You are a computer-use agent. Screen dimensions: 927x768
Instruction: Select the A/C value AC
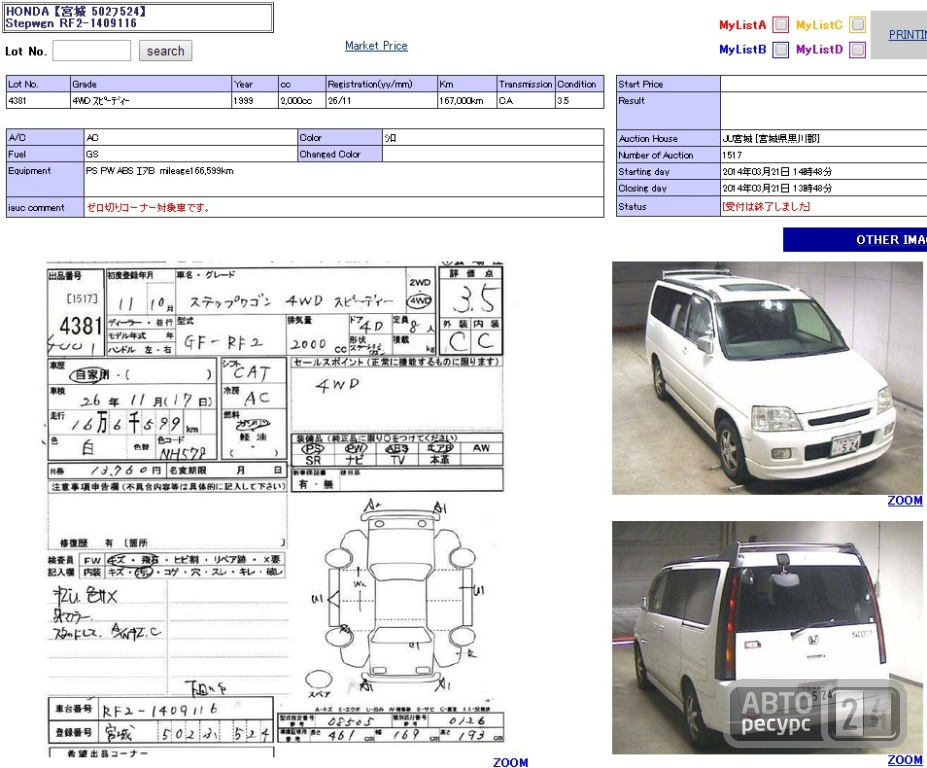[x=92, y=137]
